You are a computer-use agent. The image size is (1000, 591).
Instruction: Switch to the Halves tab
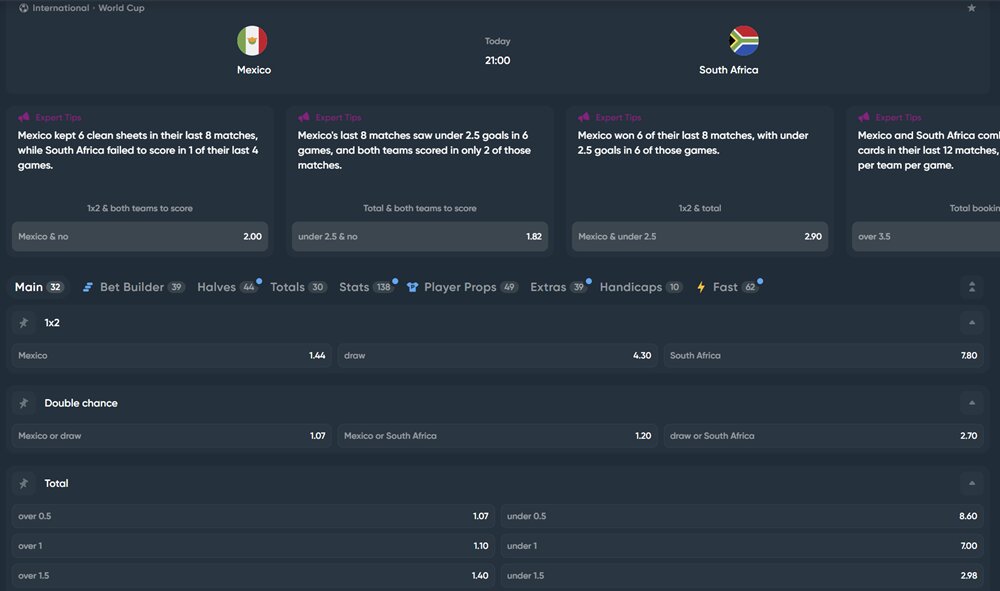(x=227, y=287)
